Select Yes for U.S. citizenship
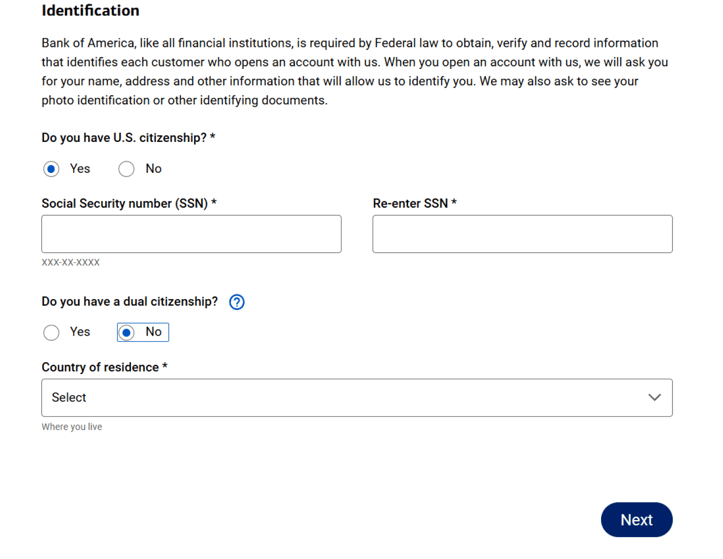Image resolution: width=723 pixels, height=559 pixels. 51,169
